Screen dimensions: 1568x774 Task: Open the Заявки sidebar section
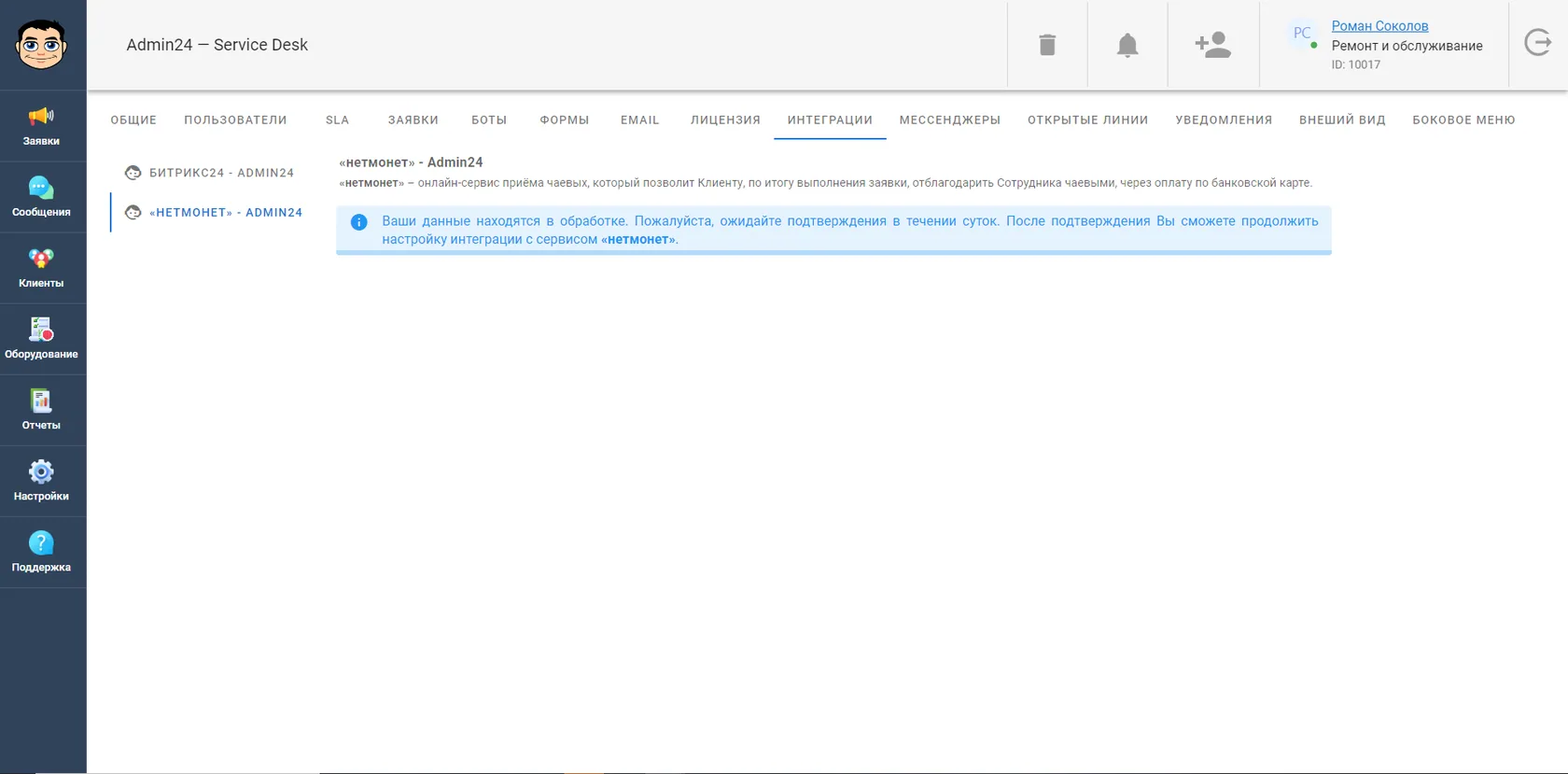[41, 127]
